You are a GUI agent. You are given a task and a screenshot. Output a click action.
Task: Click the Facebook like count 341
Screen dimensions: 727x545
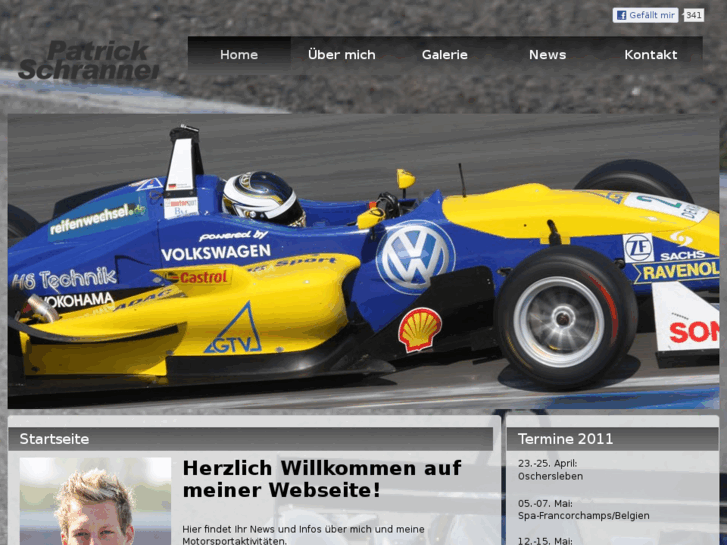[x=694, y=15]
